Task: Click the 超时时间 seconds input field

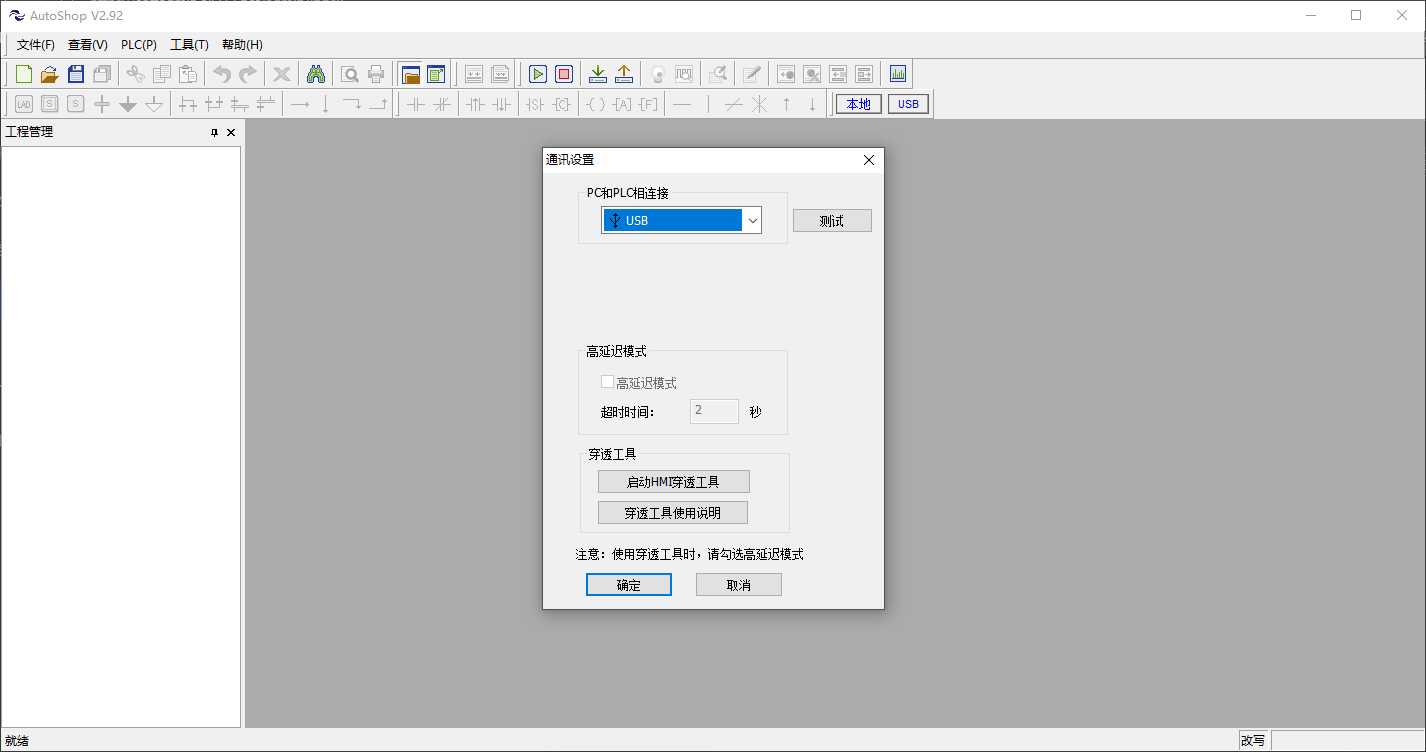Action: click(714, 411)
